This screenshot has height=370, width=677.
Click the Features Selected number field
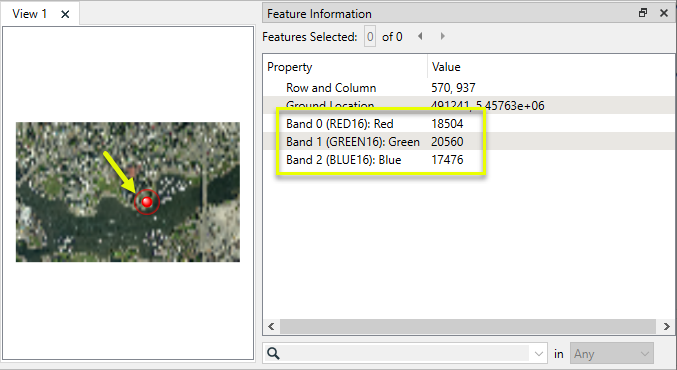coord(370,36)
